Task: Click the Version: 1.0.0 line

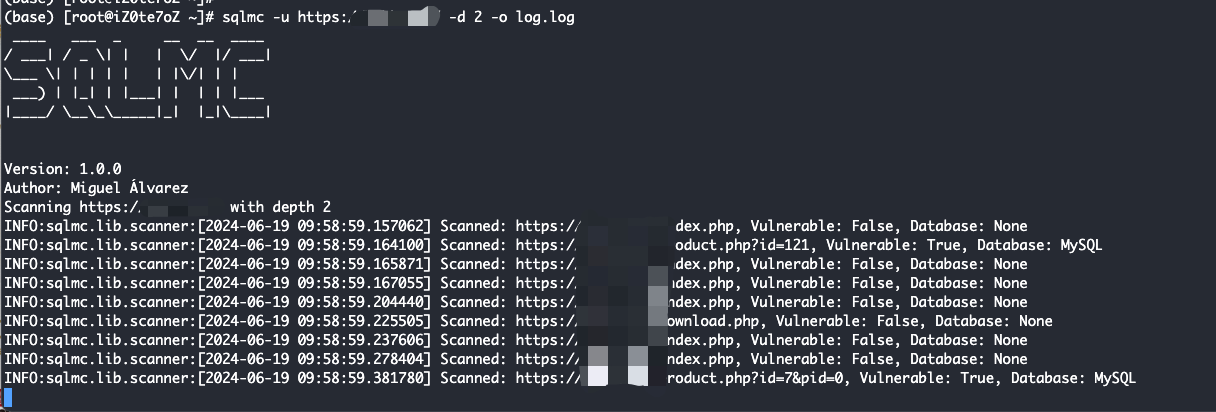Action: tap(62, 169)
